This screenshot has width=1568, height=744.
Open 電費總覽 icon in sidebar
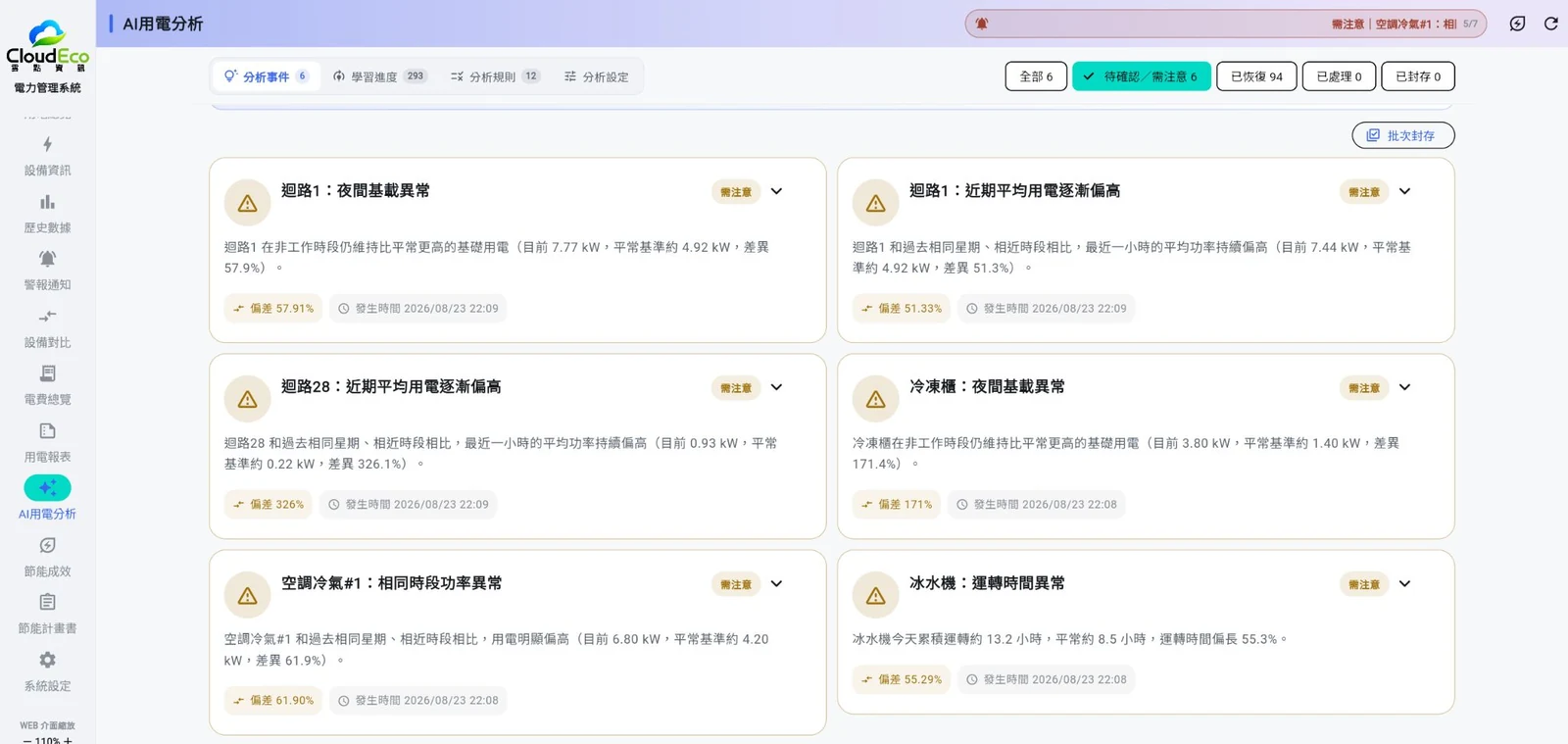point(47,373)
